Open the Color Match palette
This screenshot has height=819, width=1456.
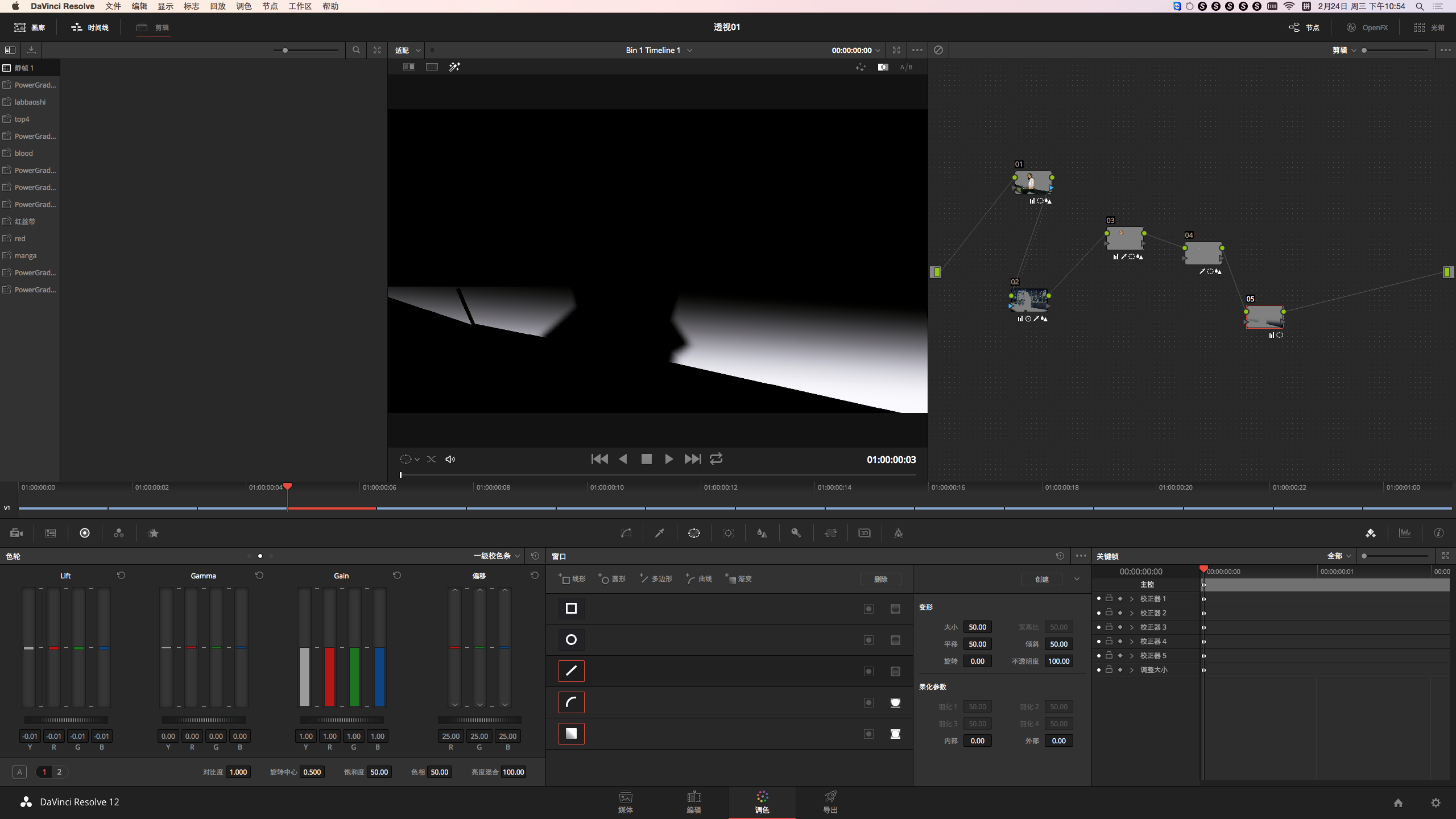pos(51,533)
